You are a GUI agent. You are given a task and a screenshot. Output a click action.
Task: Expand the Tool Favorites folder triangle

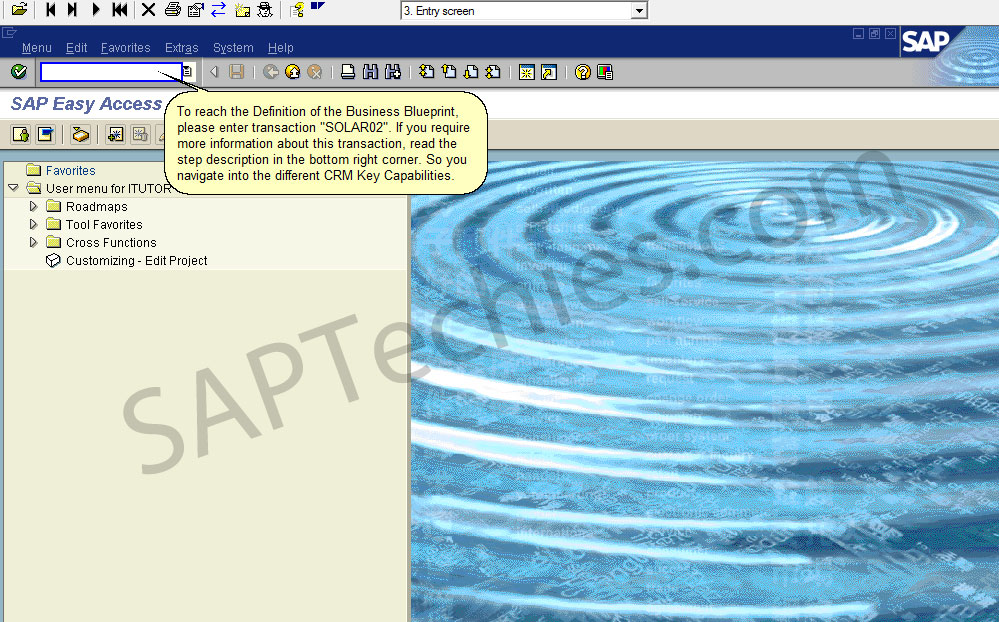coord(34,224)
